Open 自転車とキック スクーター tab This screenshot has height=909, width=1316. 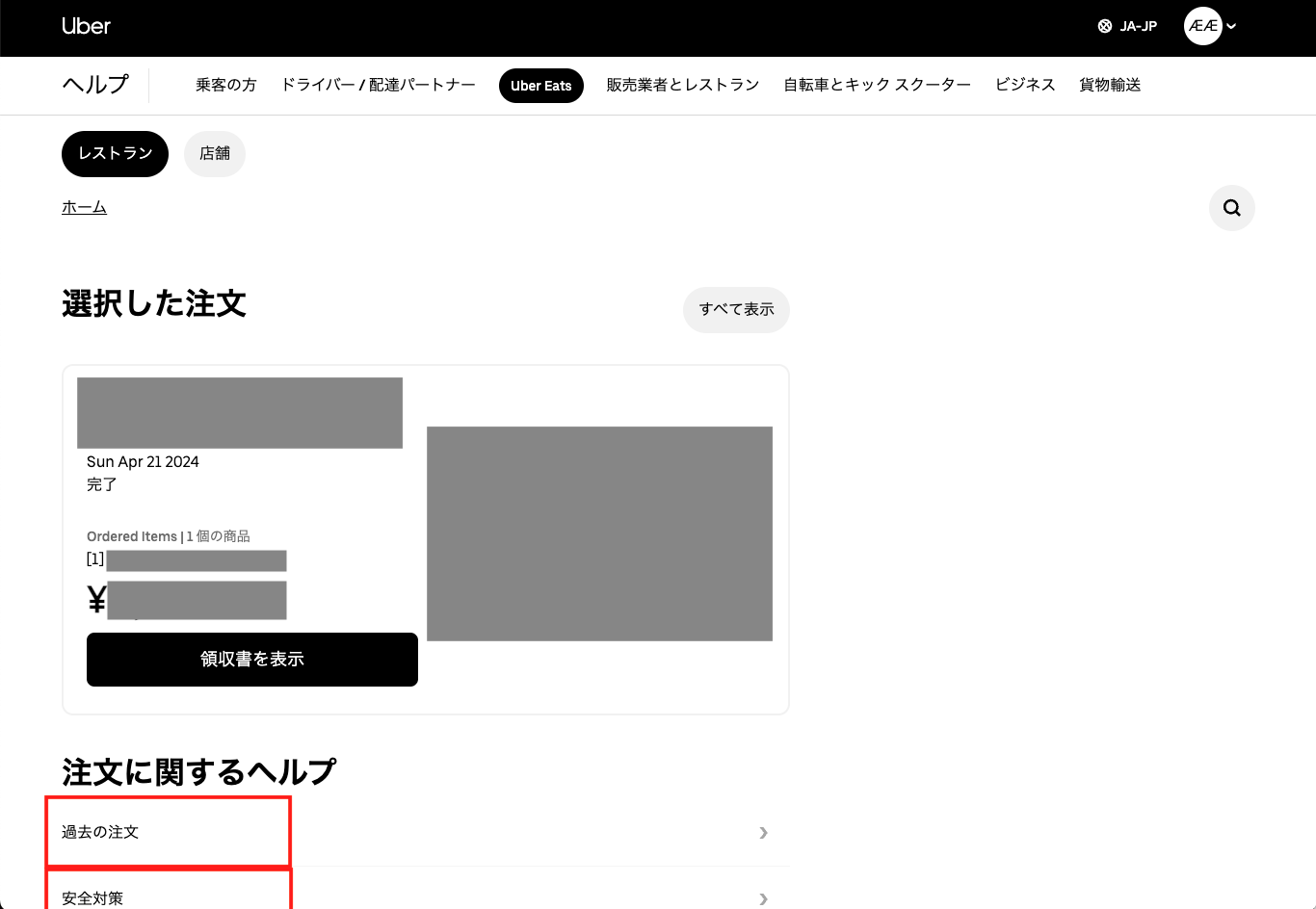pos(877,86)
